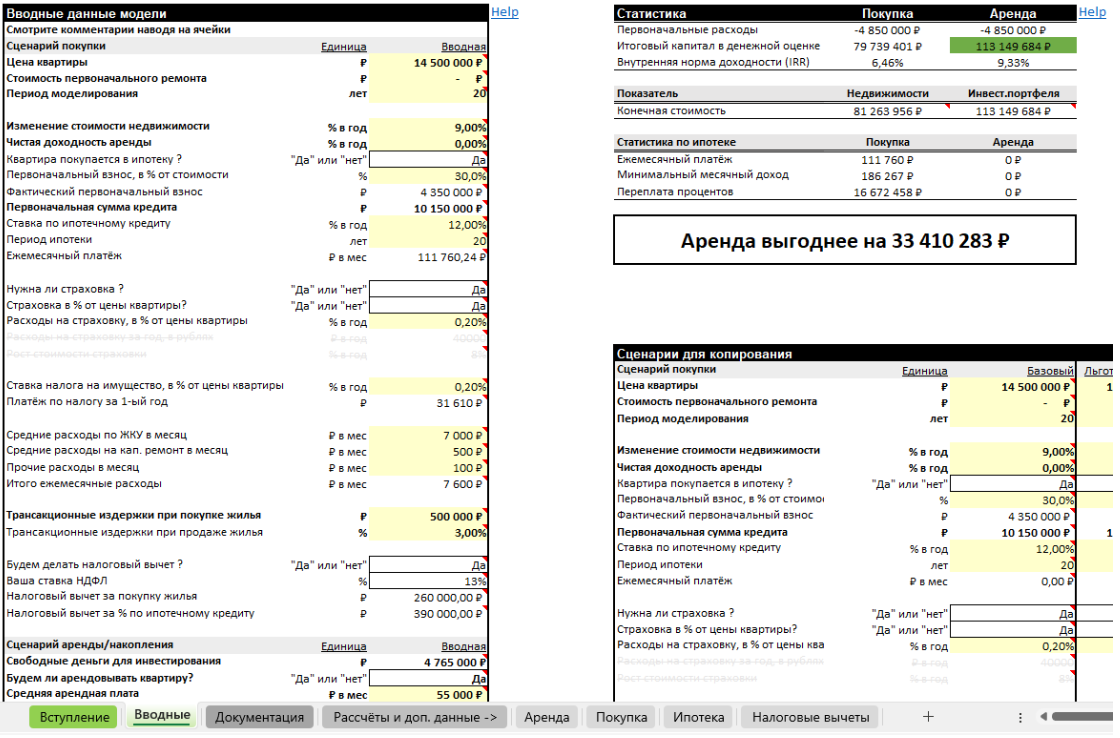
Task: Open the Аренда sheet tab
Action: pos(546,717)
